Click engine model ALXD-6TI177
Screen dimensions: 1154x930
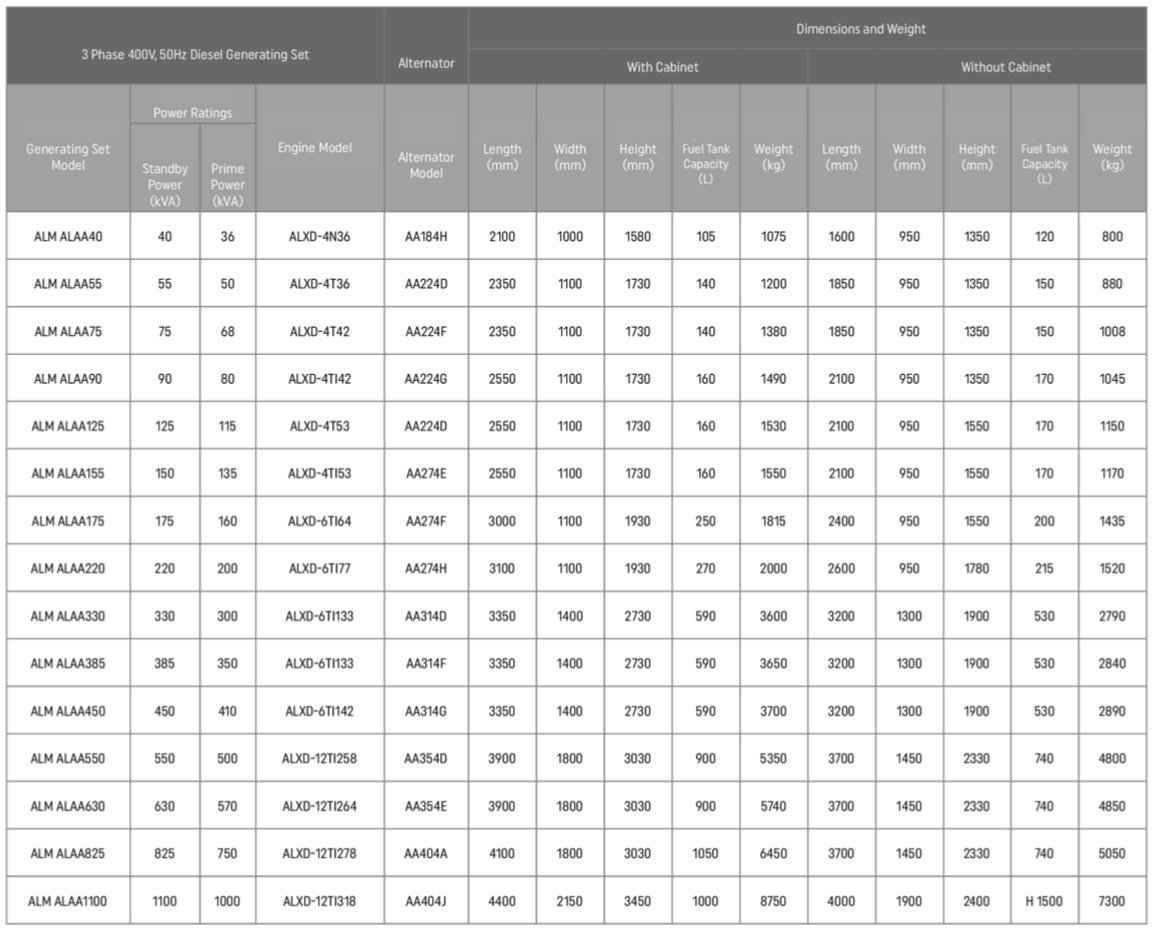319,569
